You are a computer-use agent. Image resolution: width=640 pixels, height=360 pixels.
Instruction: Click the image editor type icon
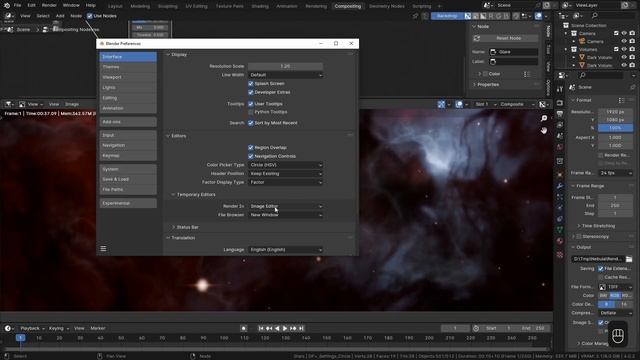pyautogui.click(x=8, y=104)
